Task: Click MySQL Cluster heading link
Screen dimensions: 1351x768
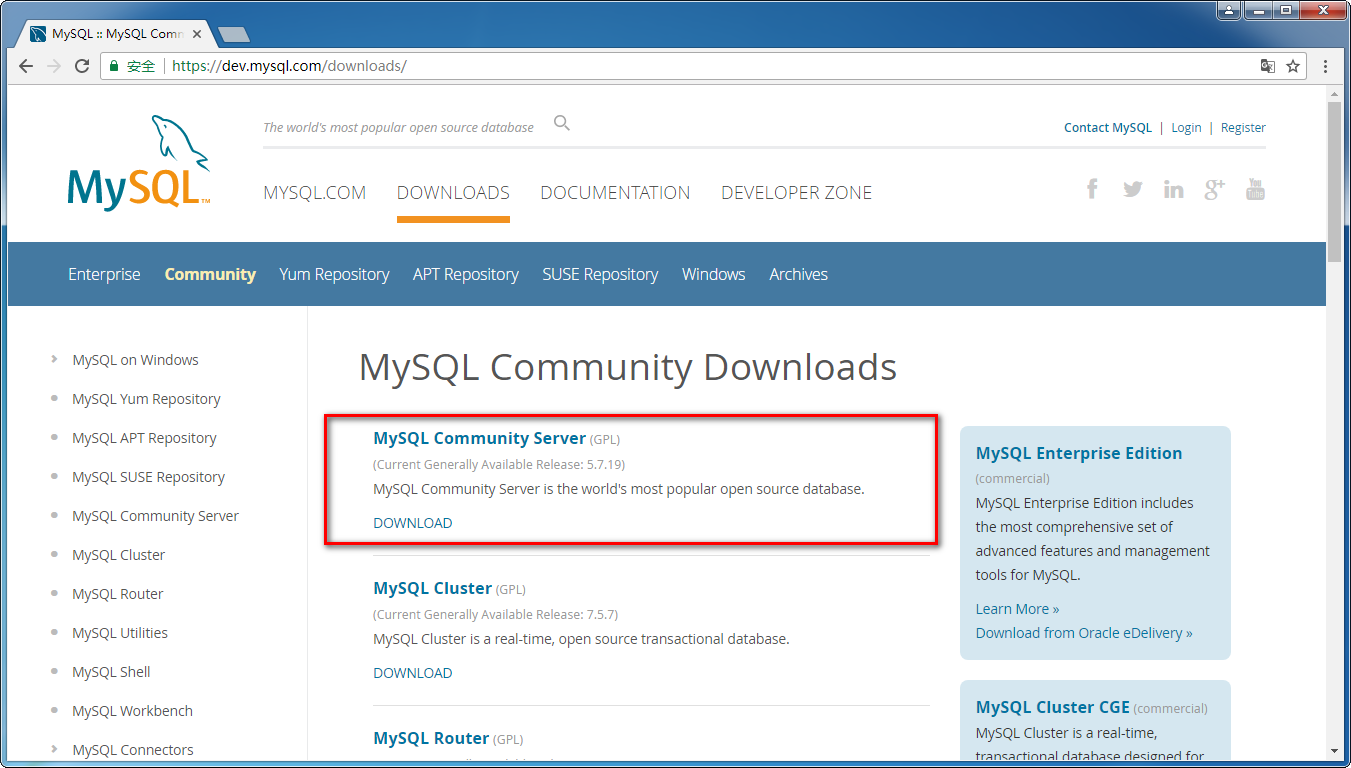Action: [432, 588]
